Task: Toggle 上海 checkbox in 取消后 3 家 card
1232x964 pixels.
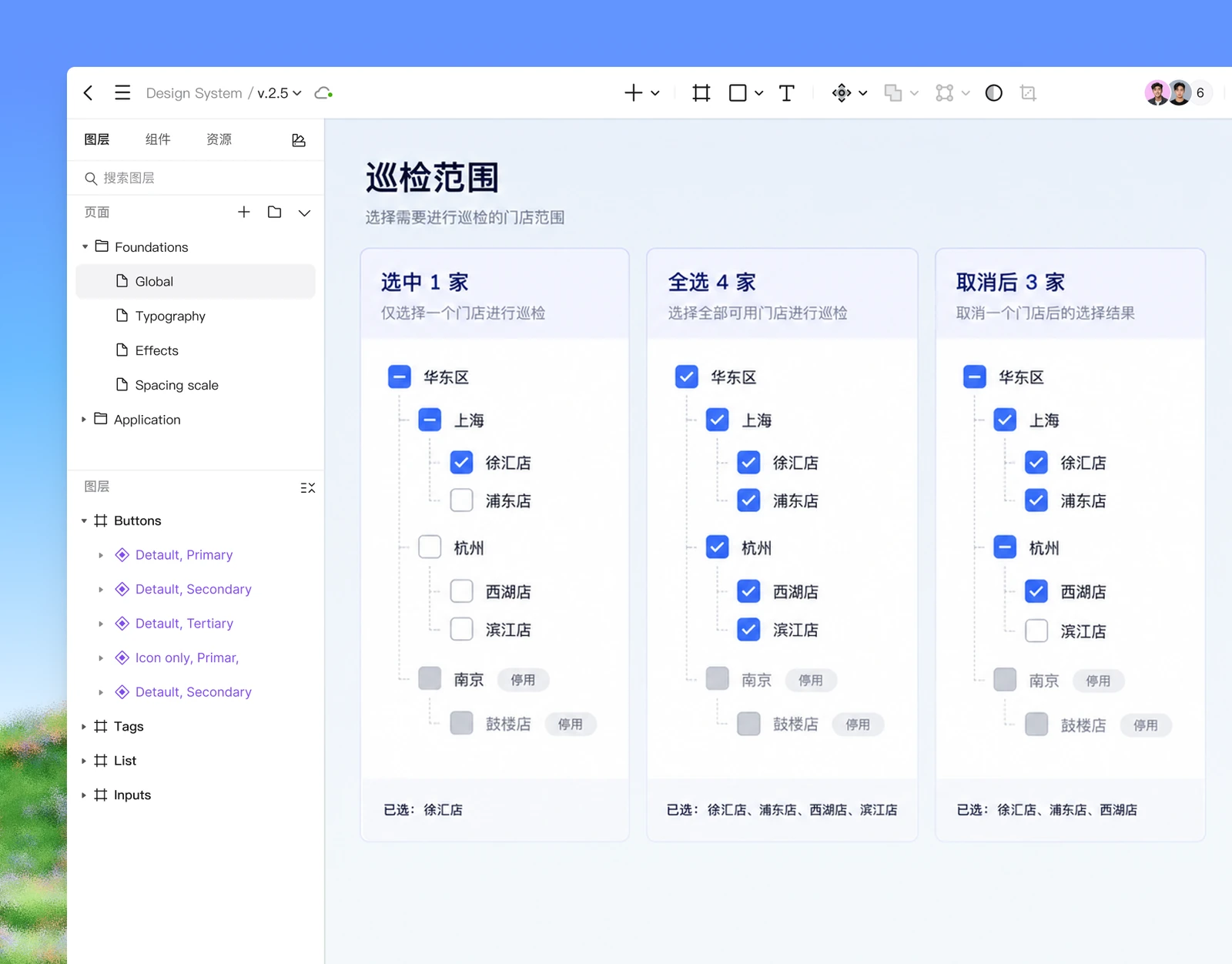Action: click(1005, 420)
